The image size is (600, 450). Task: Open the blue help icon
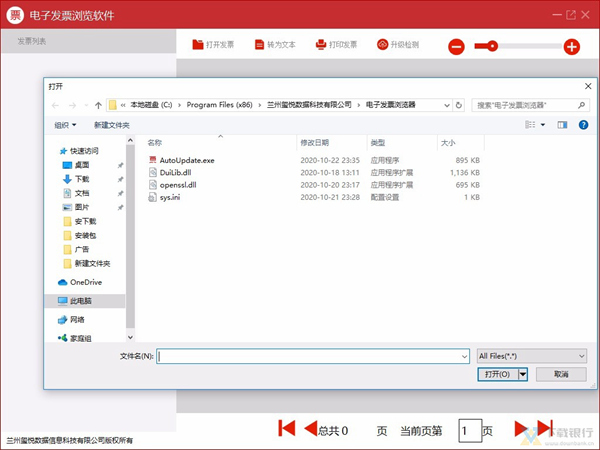(583, 125)
